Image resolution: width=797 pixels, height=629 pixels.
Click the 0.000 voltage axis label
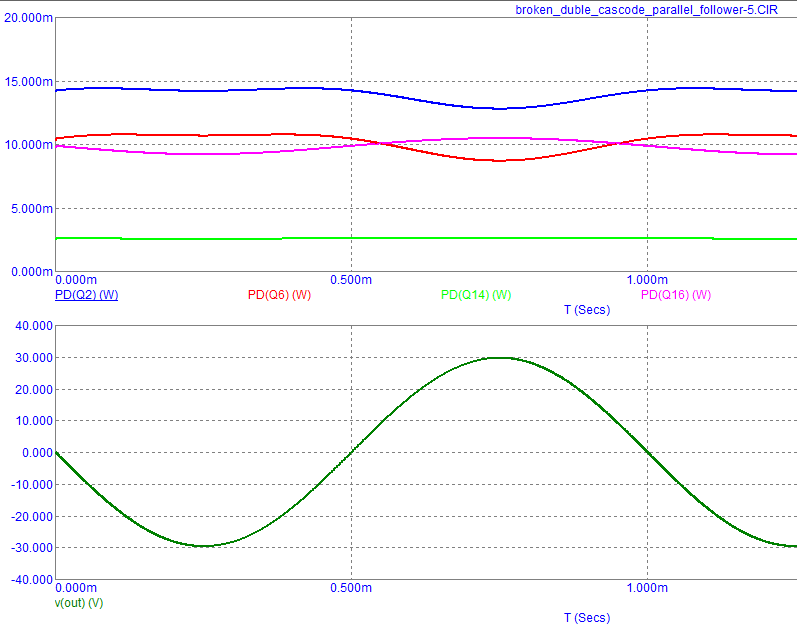point(38,453)
